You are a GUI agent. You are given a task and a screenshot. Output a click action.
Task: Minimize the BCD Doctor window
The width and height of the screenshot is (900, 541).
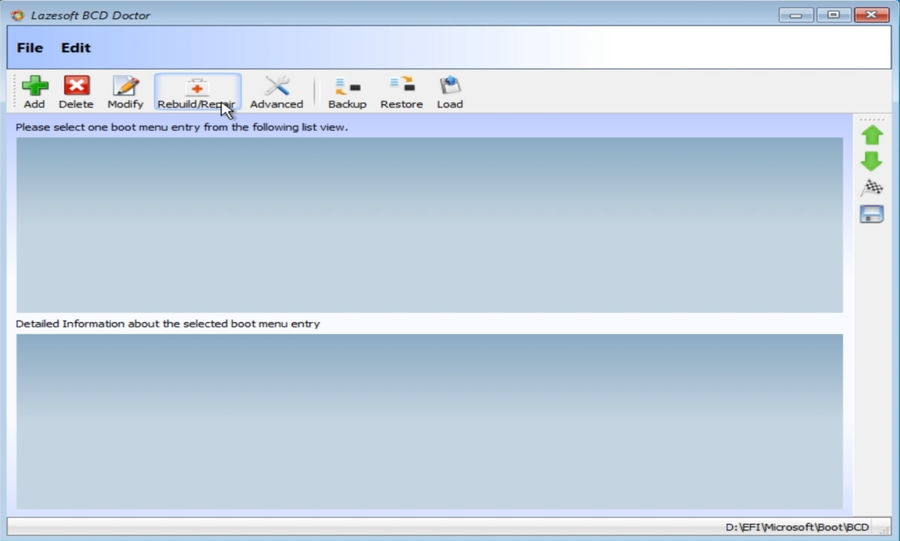point(796,15)
